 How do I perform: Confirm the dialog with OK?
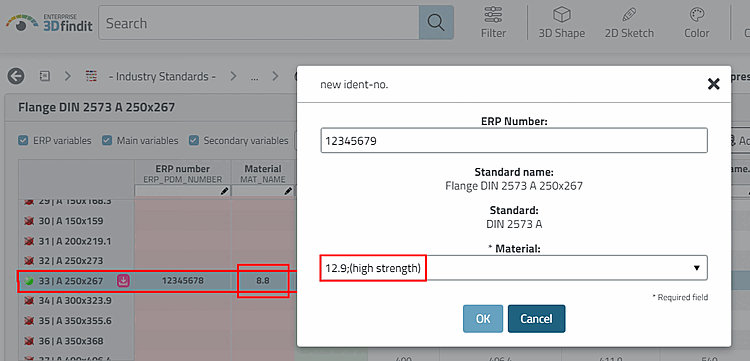point(483,318)
